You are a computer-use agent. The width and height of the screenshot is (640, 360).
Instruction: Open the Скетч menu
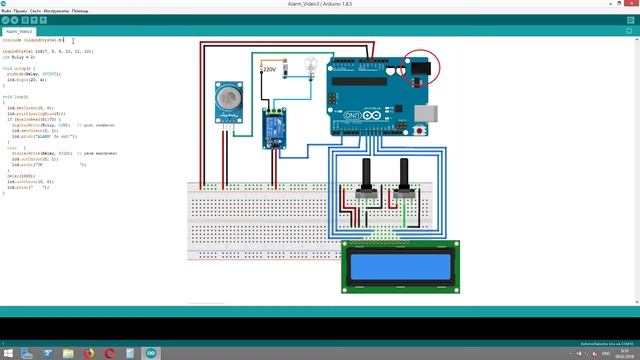(35, 11)
